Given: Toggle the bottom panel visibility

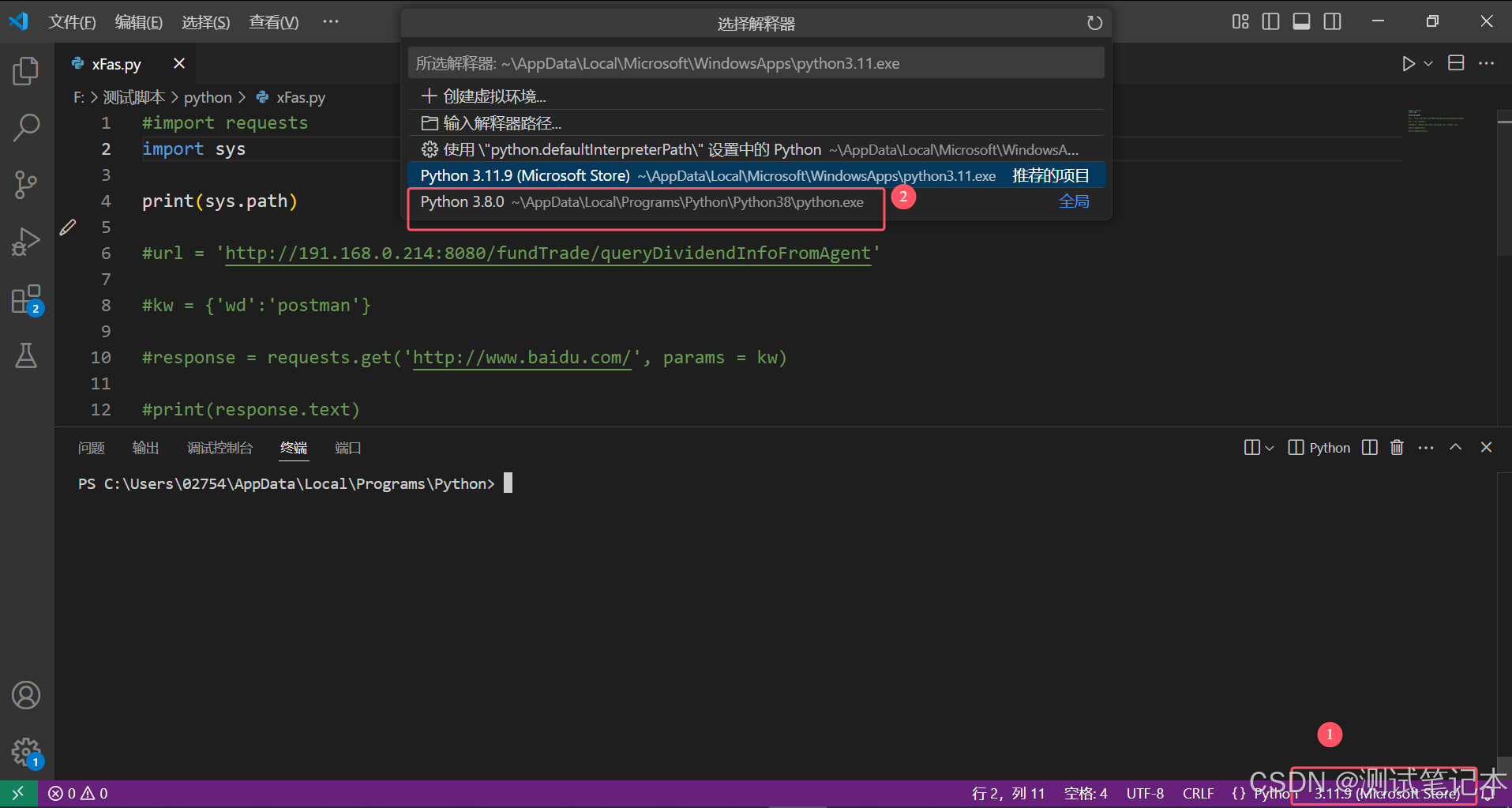Looking at the screenshot, I should 1300,21.
